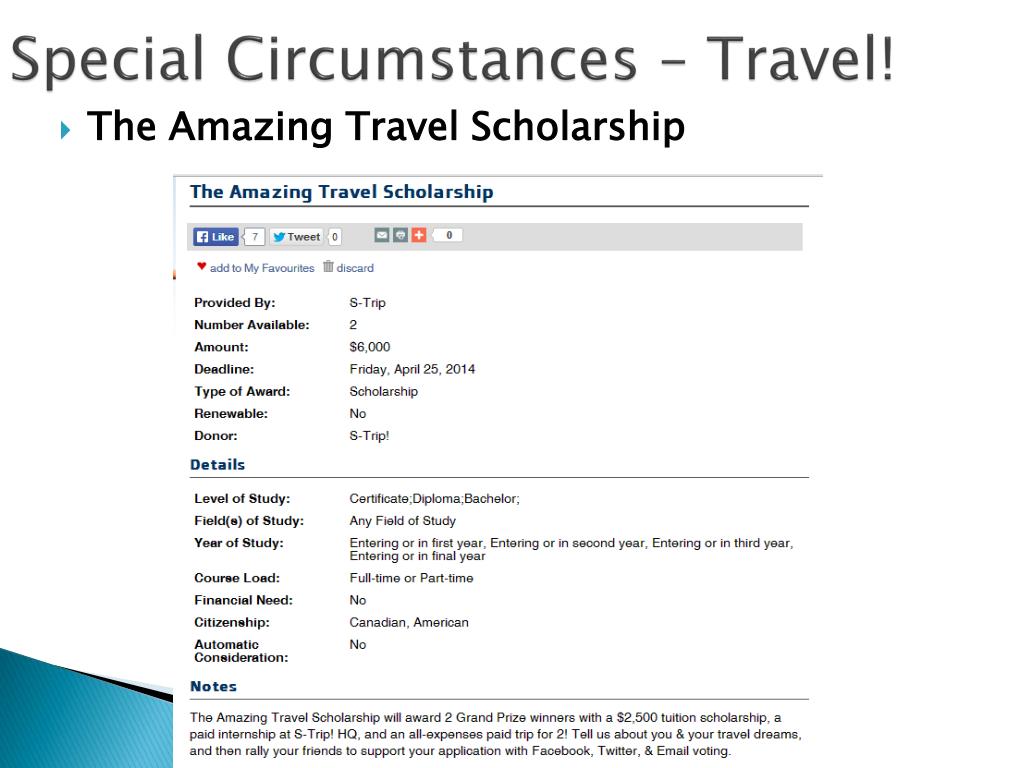Click the $6,000 amount value

[x=370, y=347]
